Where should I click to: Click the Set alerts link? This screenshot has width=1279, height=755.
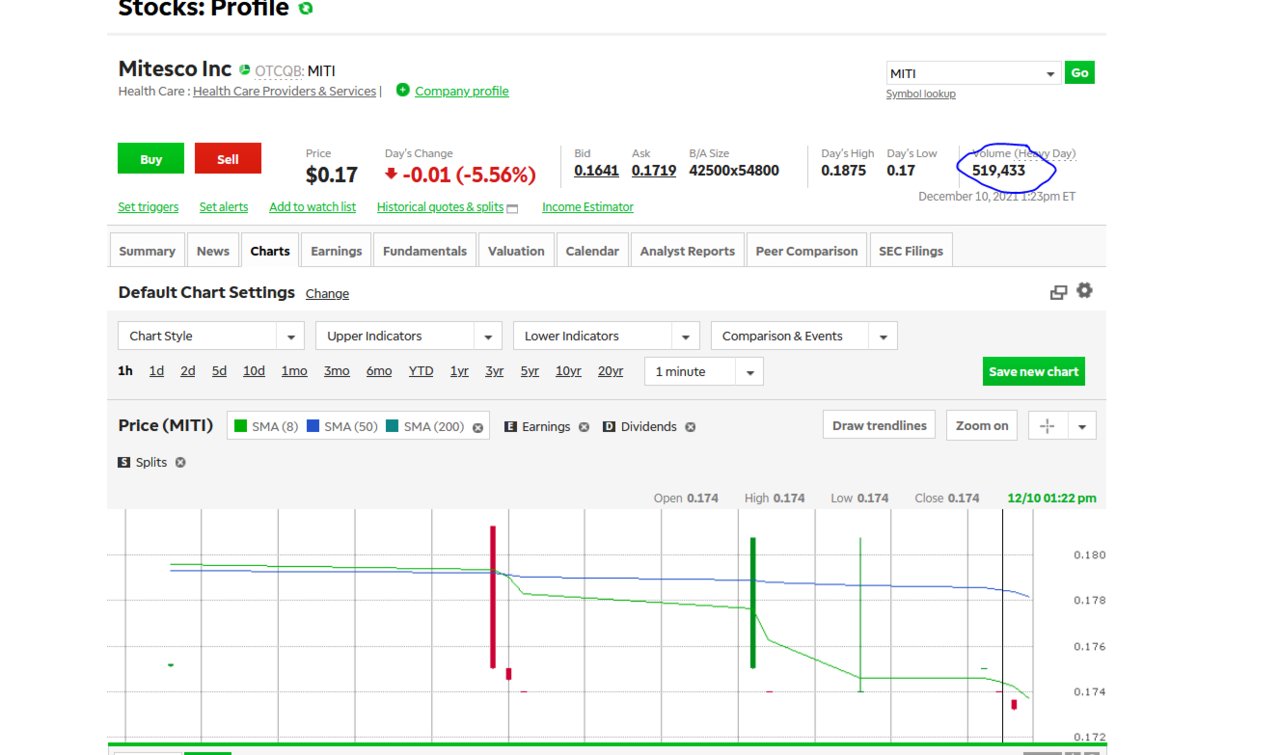tap(224, 207)
